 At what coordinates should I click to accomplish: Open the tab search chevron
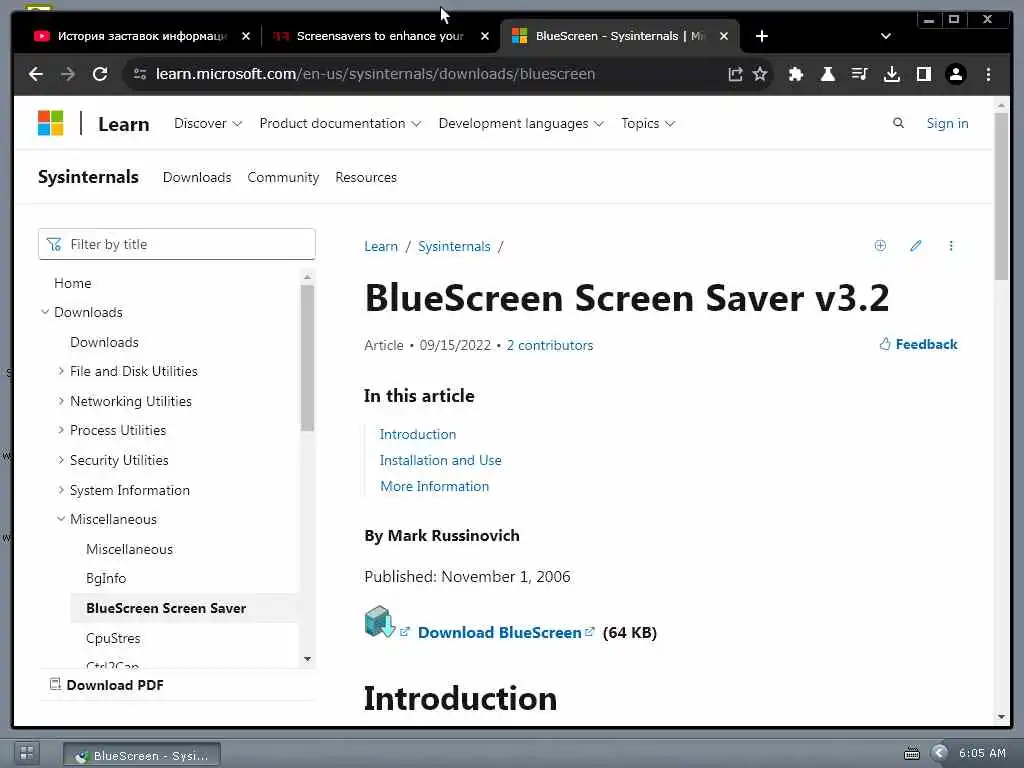click(x=886, y=36)
